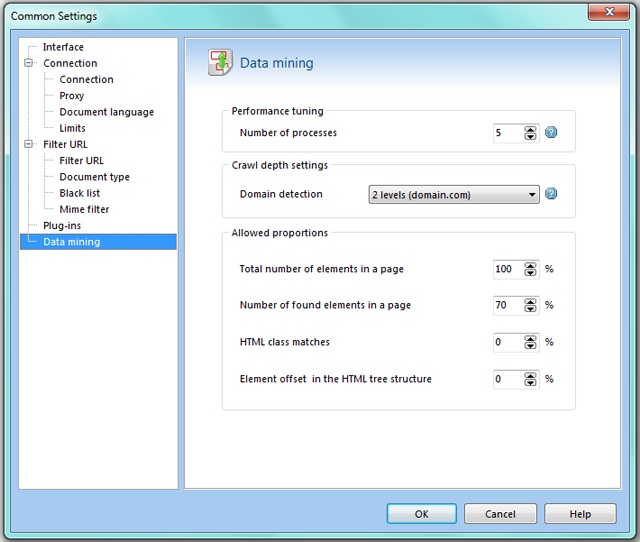Open Limits settings page
This screenshot has height=542, width=640.
73,128
